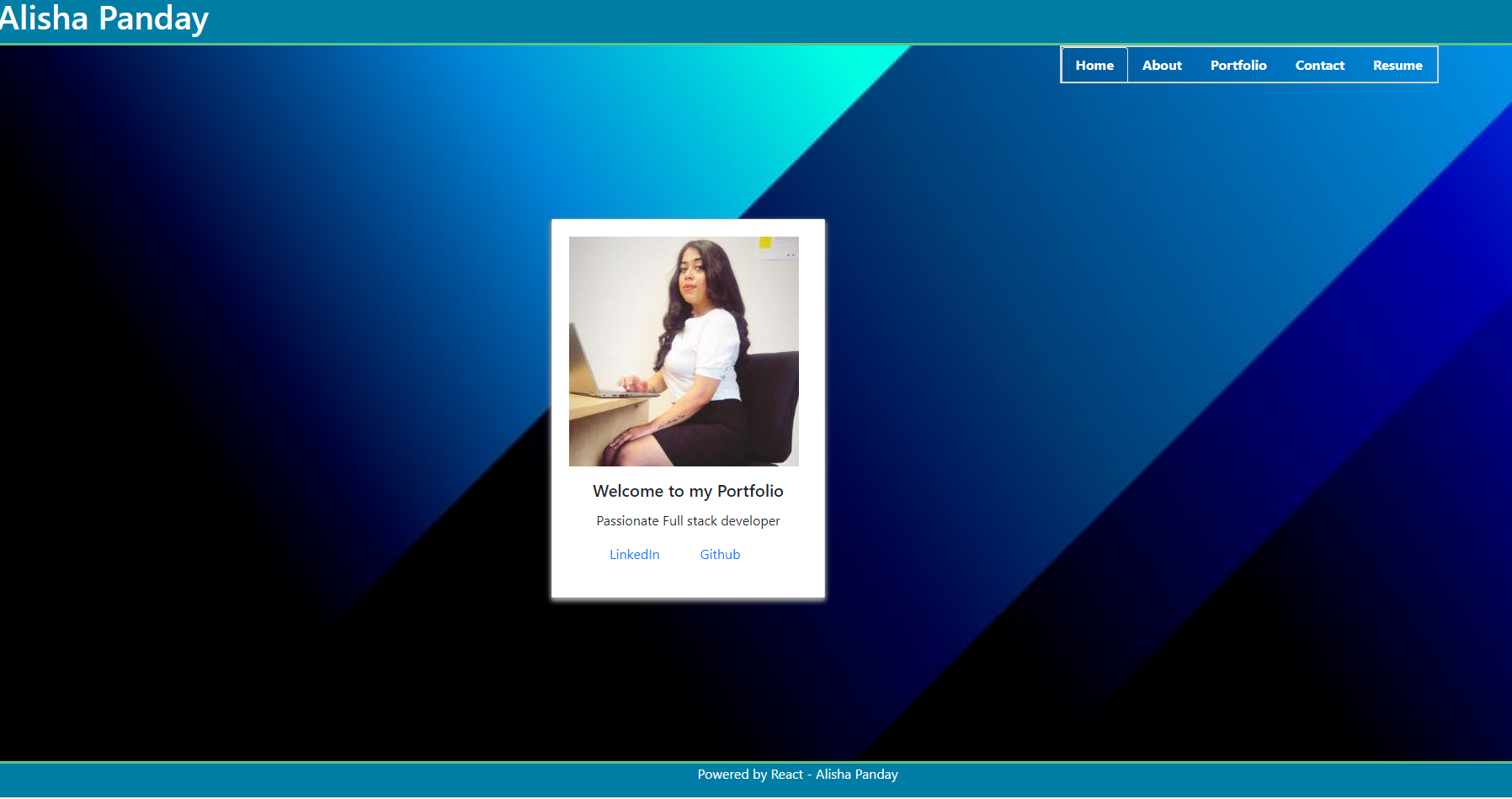Follow the LinkedIn link
This screenshot has height=799, width=1512.
coord(635,554)
